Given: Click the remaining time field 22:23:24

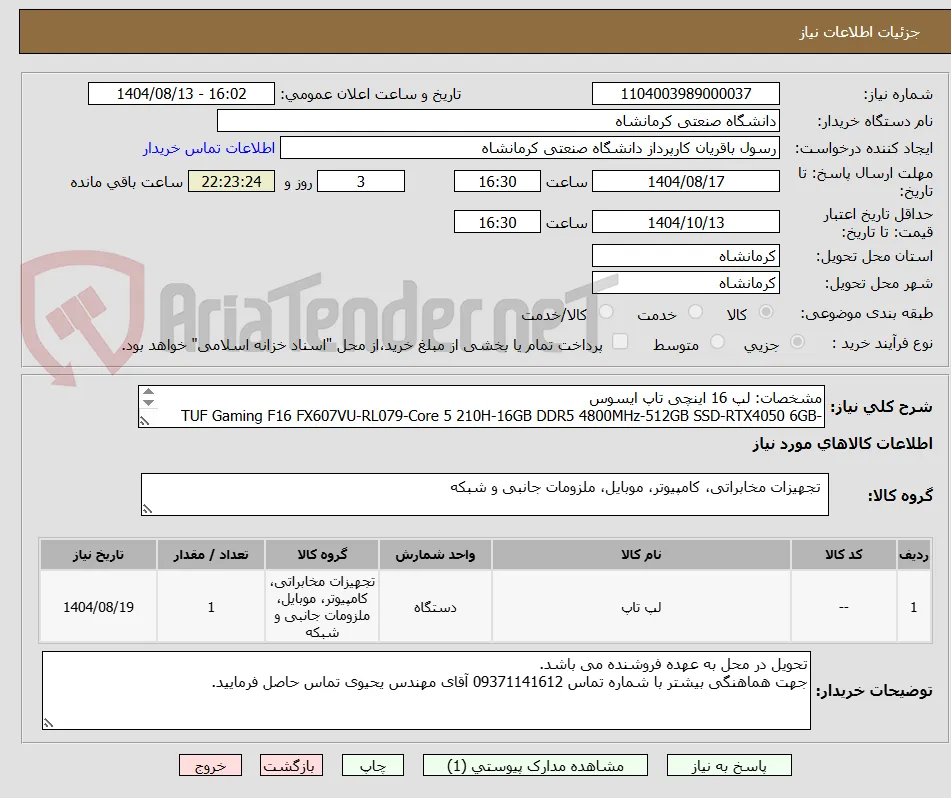Looking at the screenshot, I should 232,181.
